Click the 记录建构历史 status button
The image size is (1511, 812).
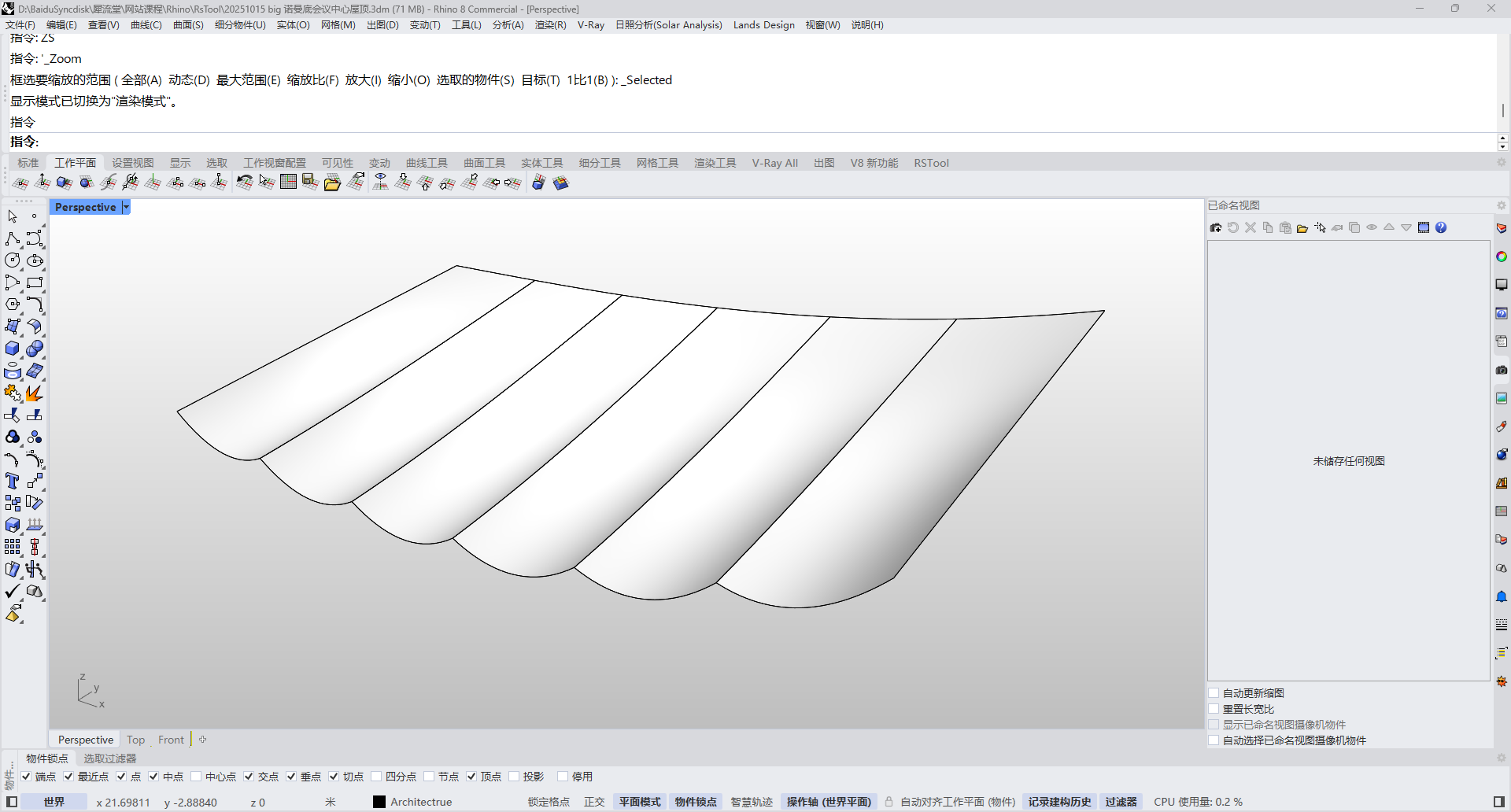pos(1059,802)
